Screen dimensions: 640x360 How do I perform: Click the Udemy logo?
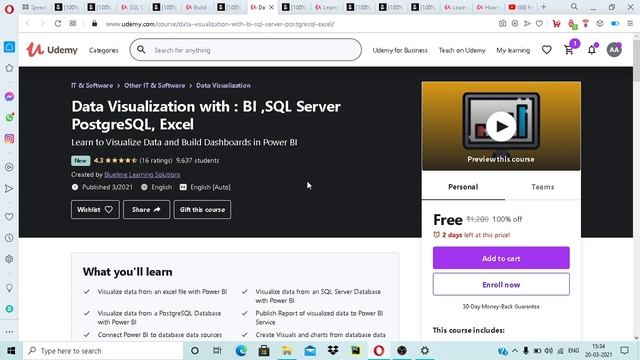point(52,50)
